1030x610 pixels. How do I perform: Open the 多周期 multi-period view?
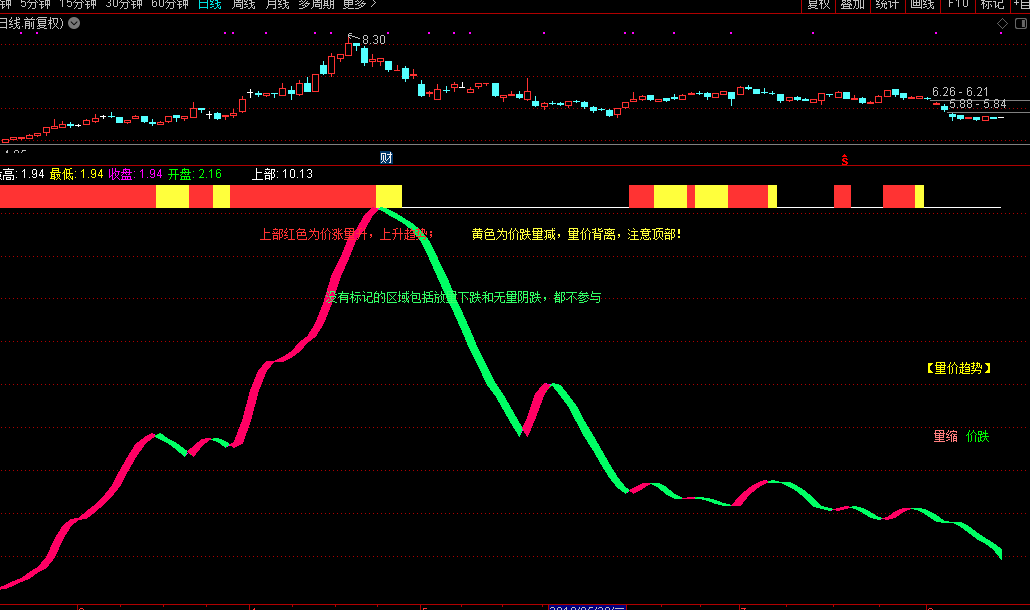317,5
